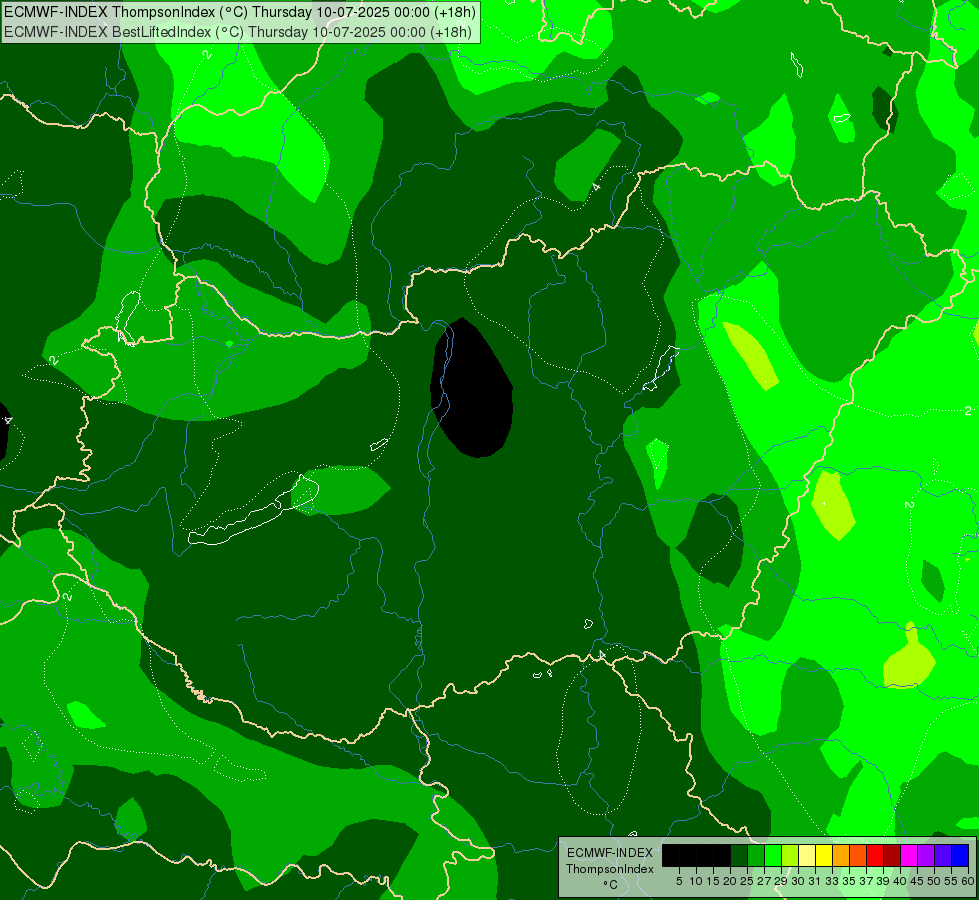Click the legend tick value 50
The width and height of the screenshot is (979, 900).
point(934,881)
